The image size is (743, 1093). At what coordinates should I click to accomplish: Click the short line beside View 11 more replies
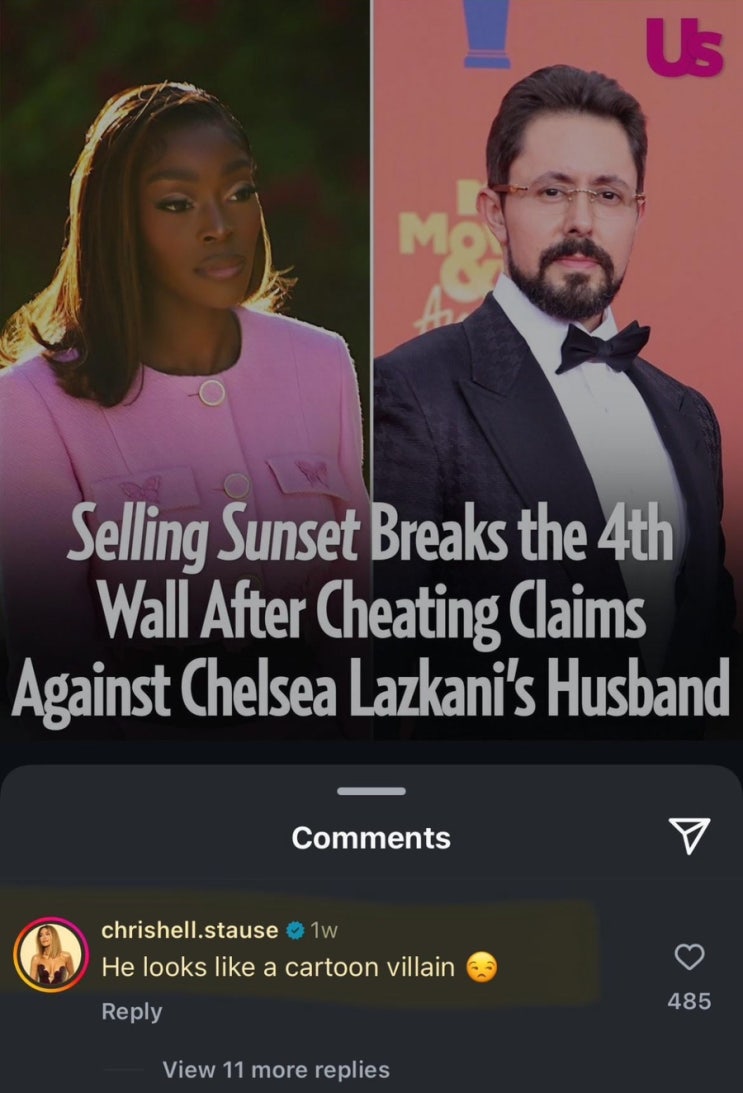coord(123,1069)
